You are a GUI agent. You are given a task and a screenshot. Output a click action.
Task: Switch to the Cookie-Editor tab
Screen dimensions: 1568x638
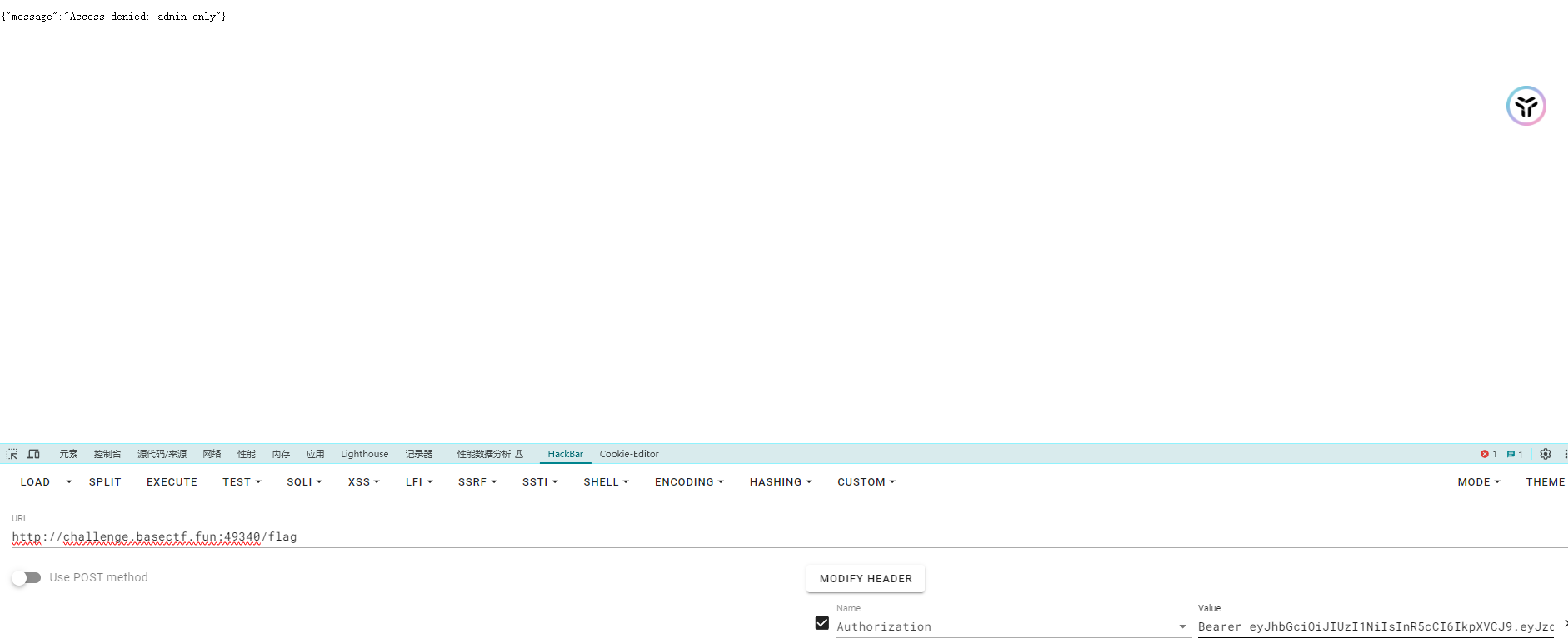[x=628, y=454]
